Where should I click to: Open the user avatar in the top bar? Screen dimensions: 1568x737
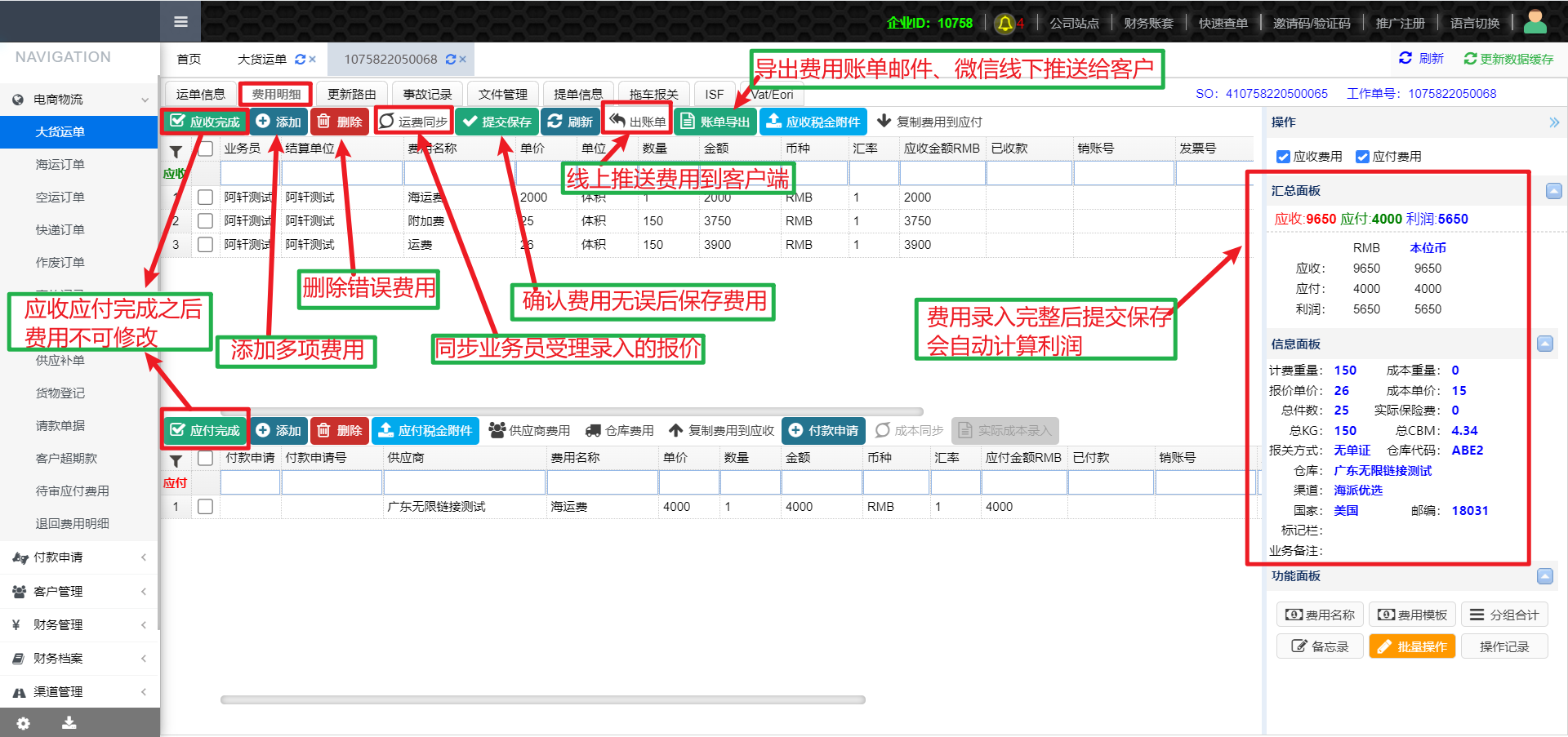[1535, 22]
